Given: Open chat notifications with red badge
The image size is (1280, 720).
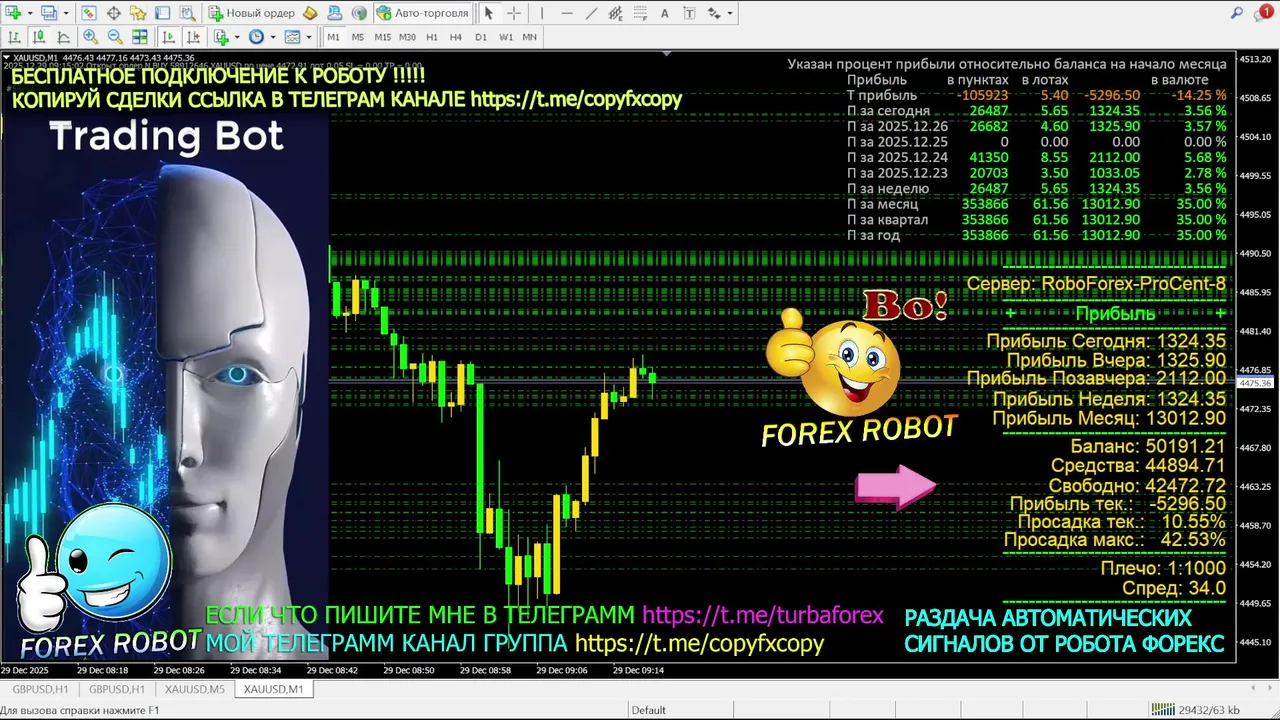Looking at the screenshot, I should coord(1263,13).
